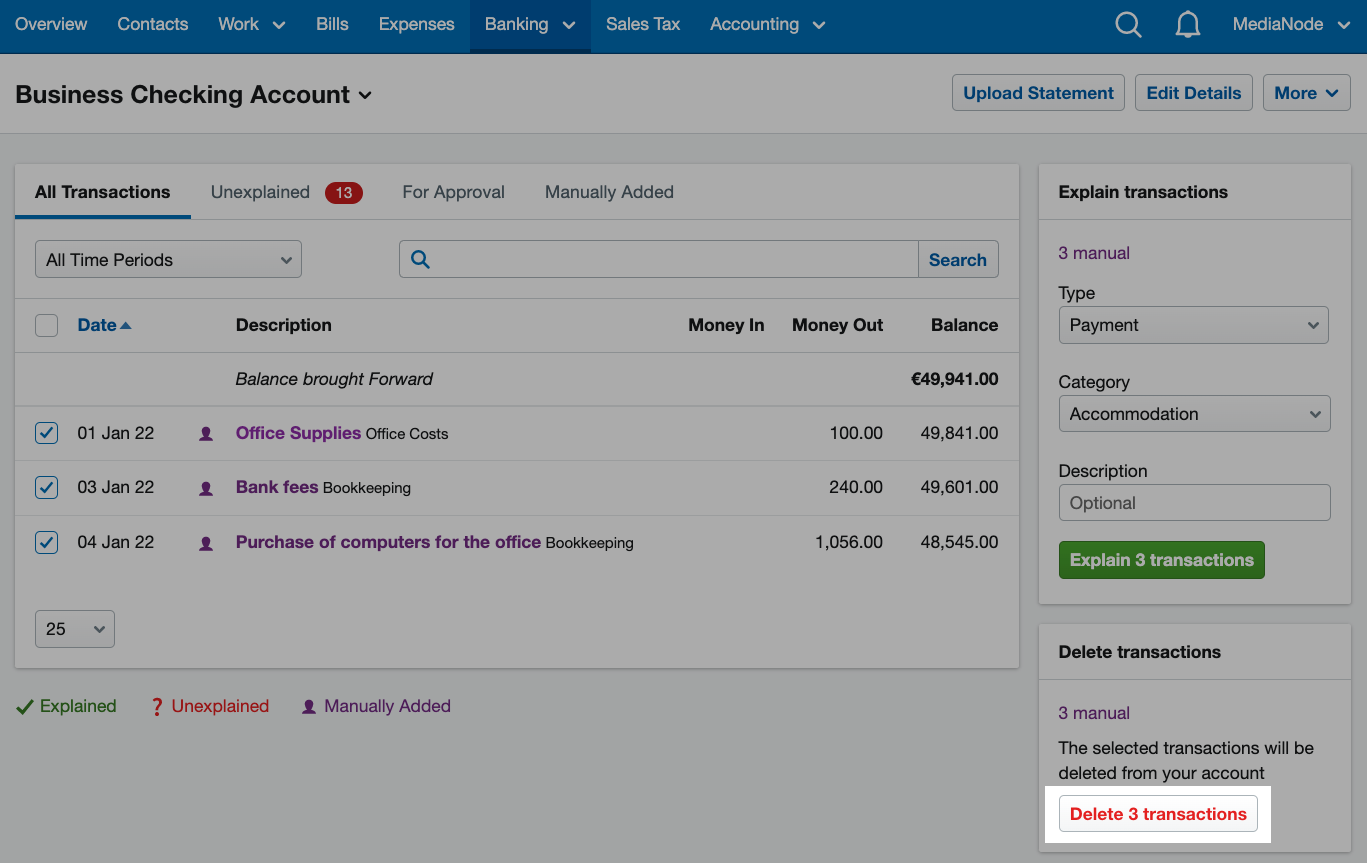Image resolution: width=1367 pixels, height=863 pixels.
Task: Click the 49,841.00 balance value
Action: [x=959, y=433]
